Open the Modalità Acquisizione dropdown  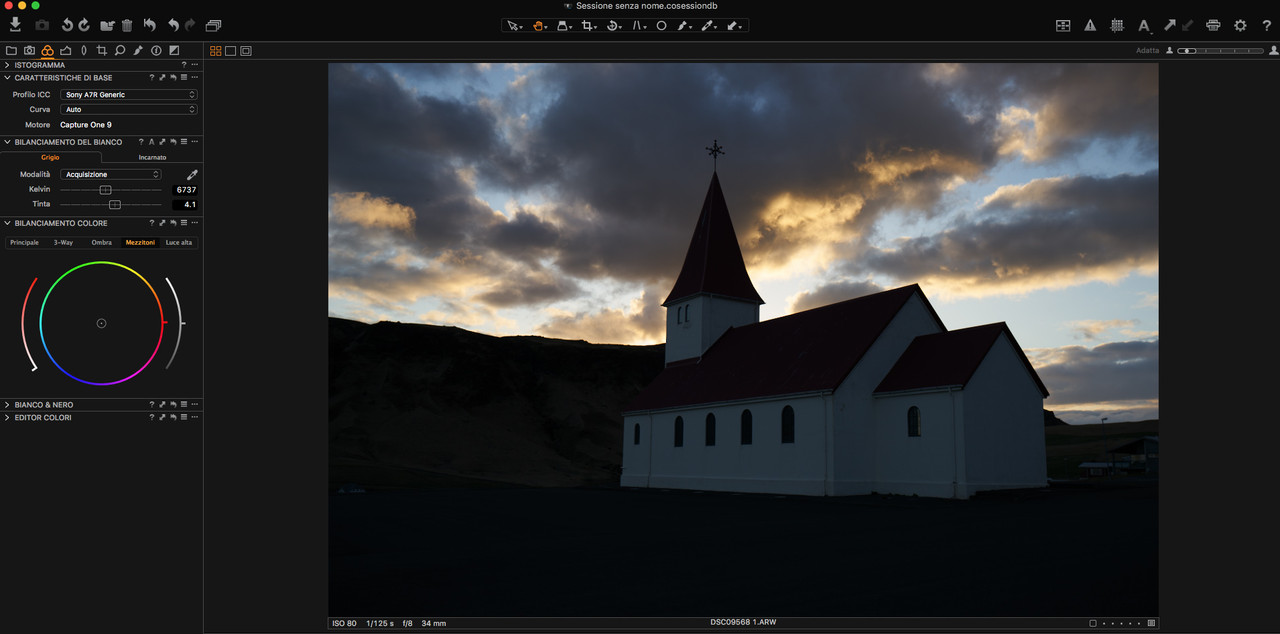pos(111,174)
